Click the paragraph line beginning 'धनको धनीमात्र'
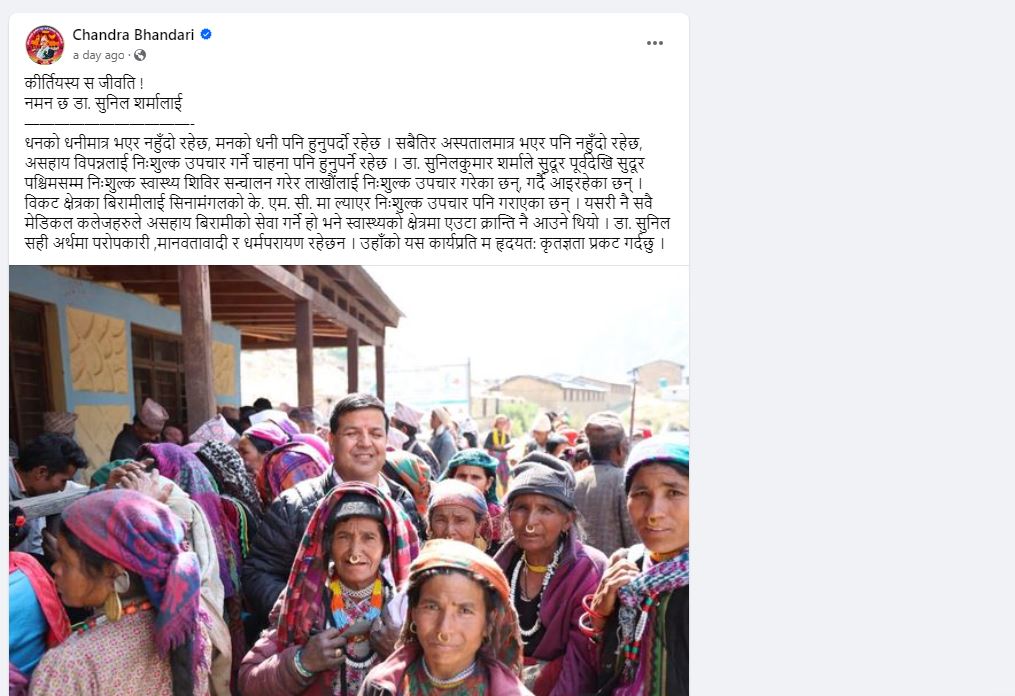1015x696 pixels. tap(333, 143)
